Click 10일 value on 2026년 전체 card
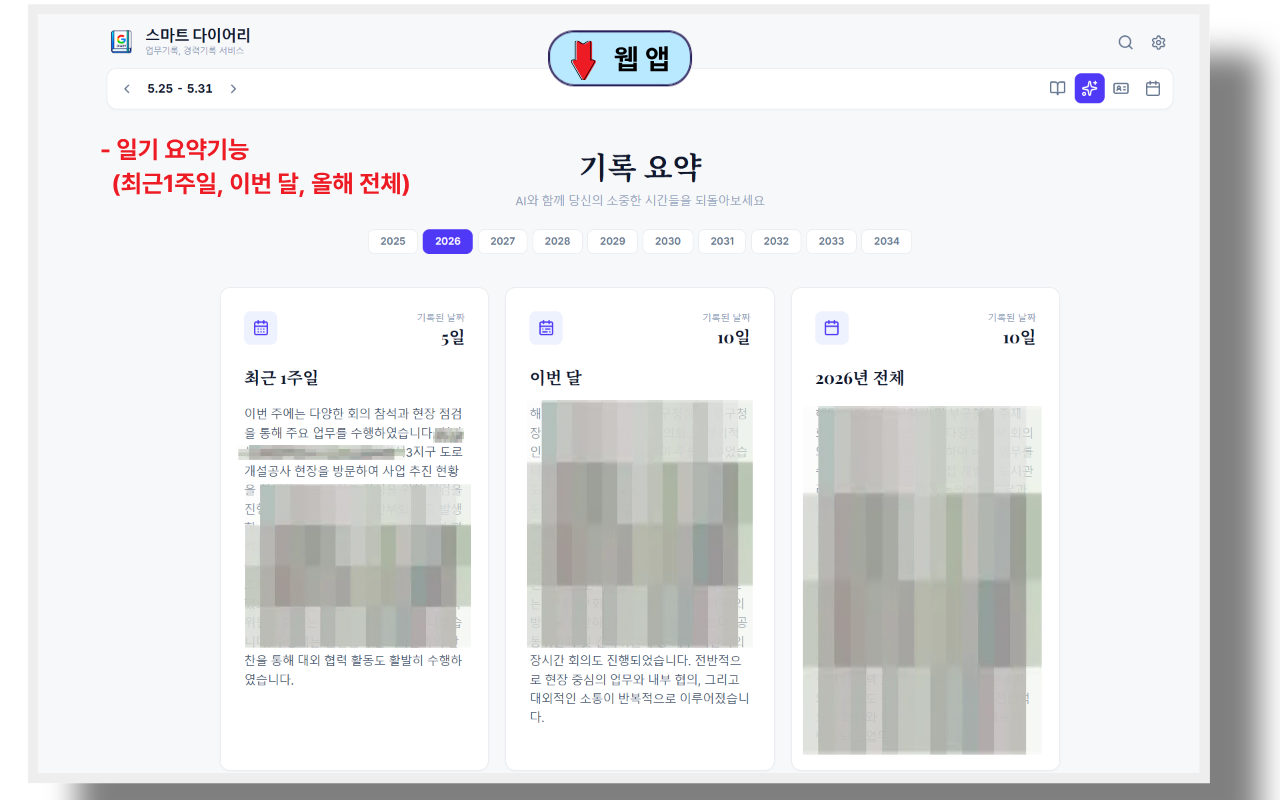1280x800 pixels. pos(1020,338)
